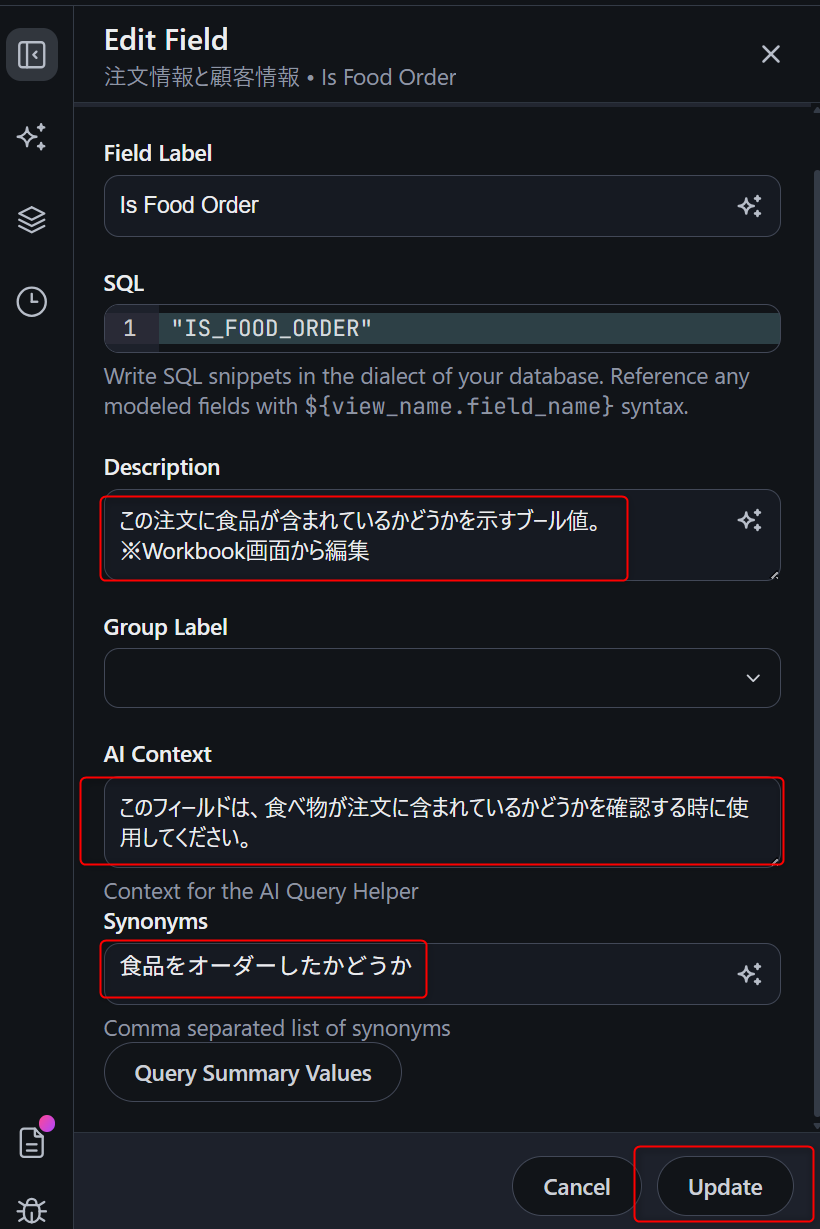Click the SQL editor code line
Image resolution: width=820 pixels, height=1229 pixels.
pyautogui.click(x=470, y=328)
